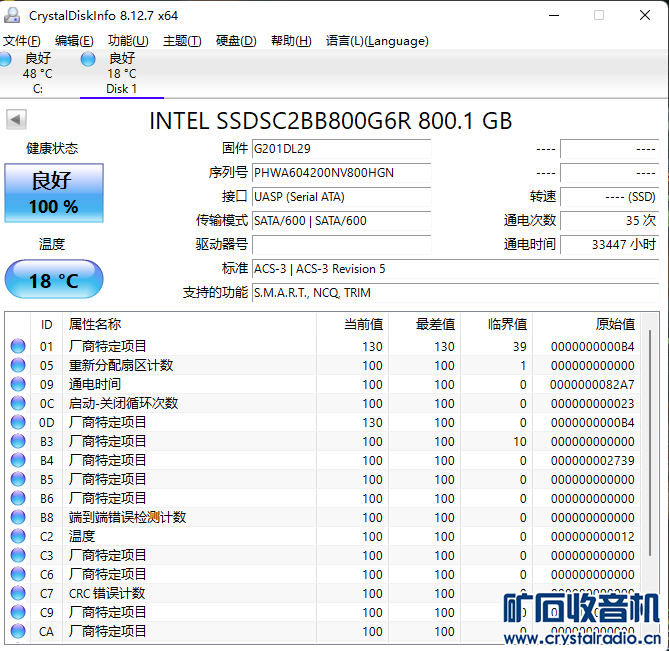Click the model title INTEL SSDSC2BB800G6R 800.1 GB
This screenshot has width=669, height=651.
click(x=331, y=121)
